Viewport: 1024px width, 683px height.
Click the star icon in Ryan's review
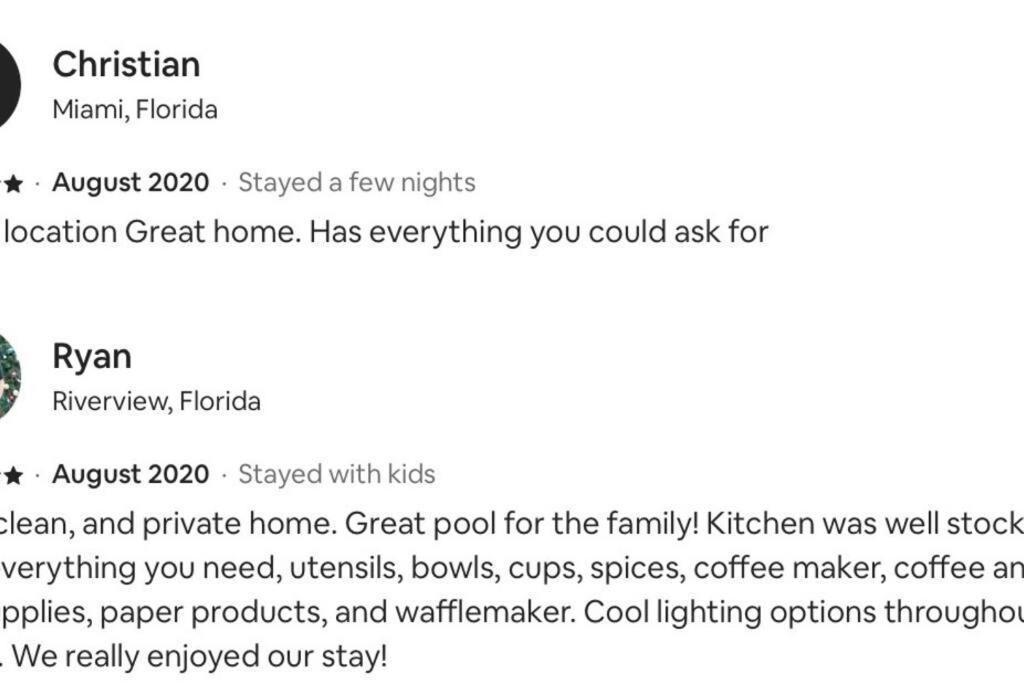point(13,476)
